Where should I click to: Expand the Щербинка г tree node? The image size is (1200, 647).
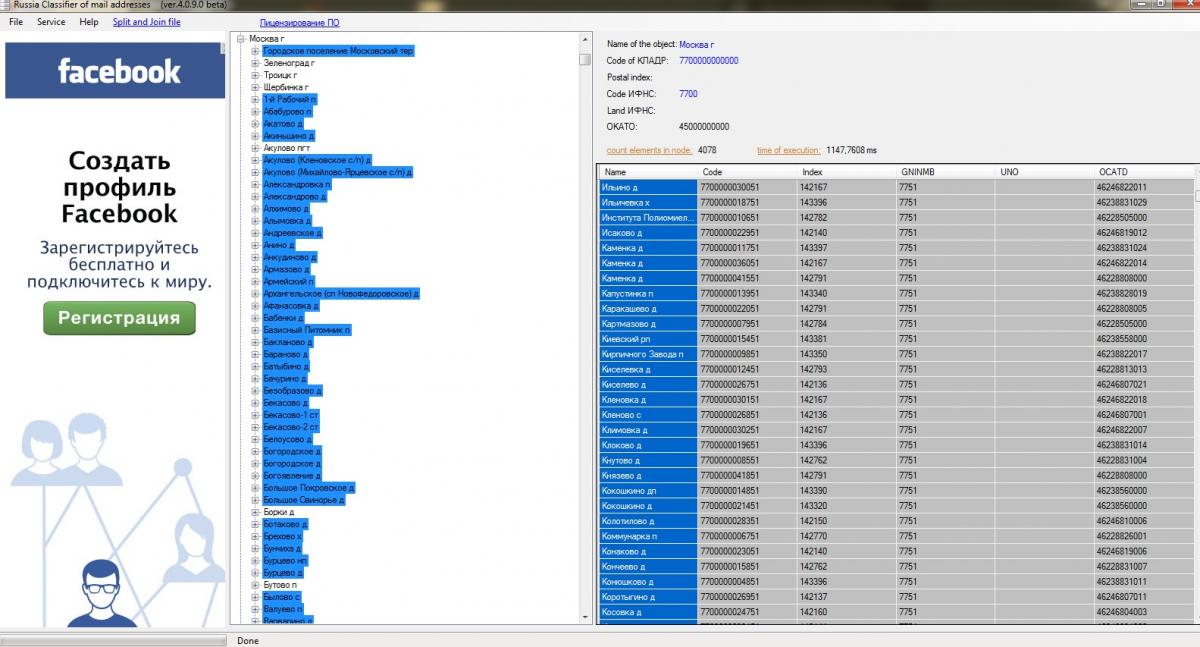pyautogui.click(x=256, y=88)
